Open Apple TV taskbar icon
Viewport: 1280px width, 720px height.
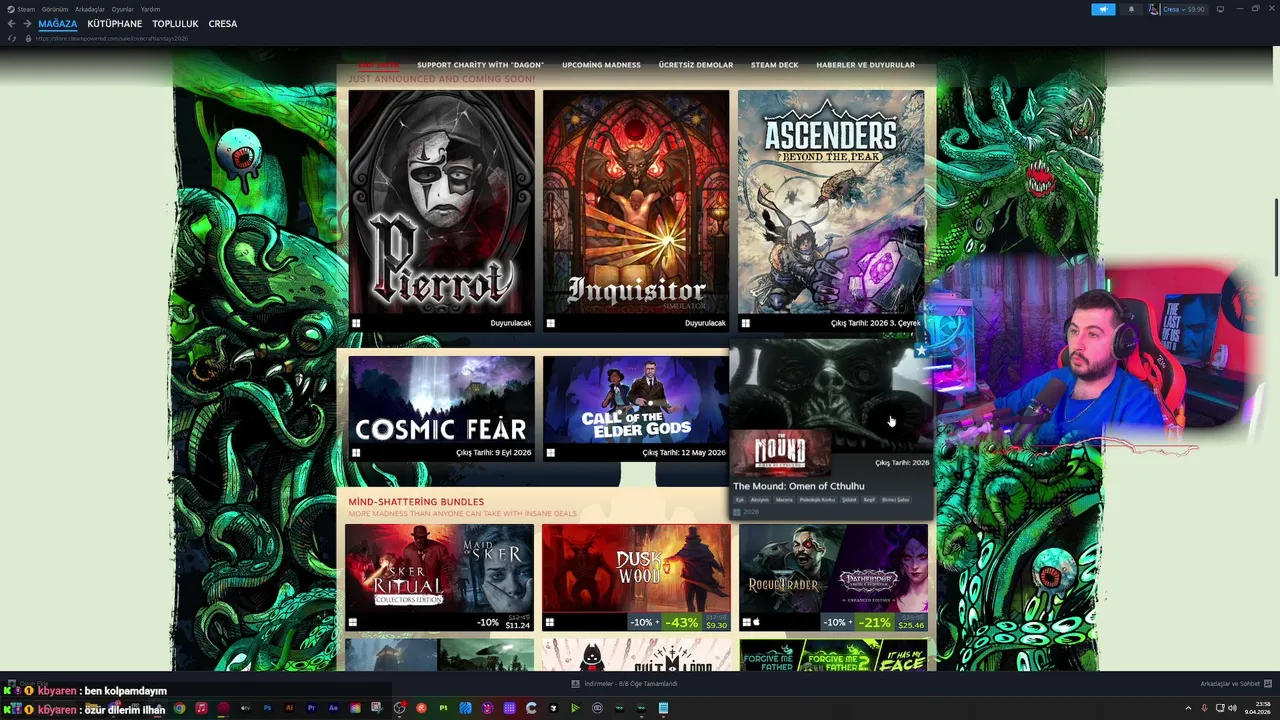(x=245, y=708)
